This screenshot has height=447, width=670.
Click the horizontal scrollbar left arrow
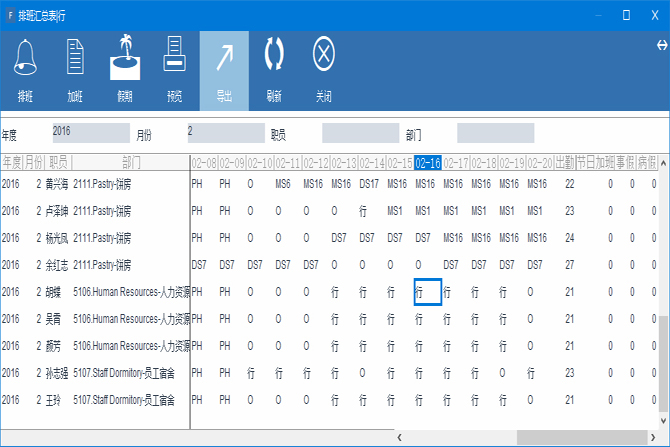pyautogui.click(x=401, y=438)
